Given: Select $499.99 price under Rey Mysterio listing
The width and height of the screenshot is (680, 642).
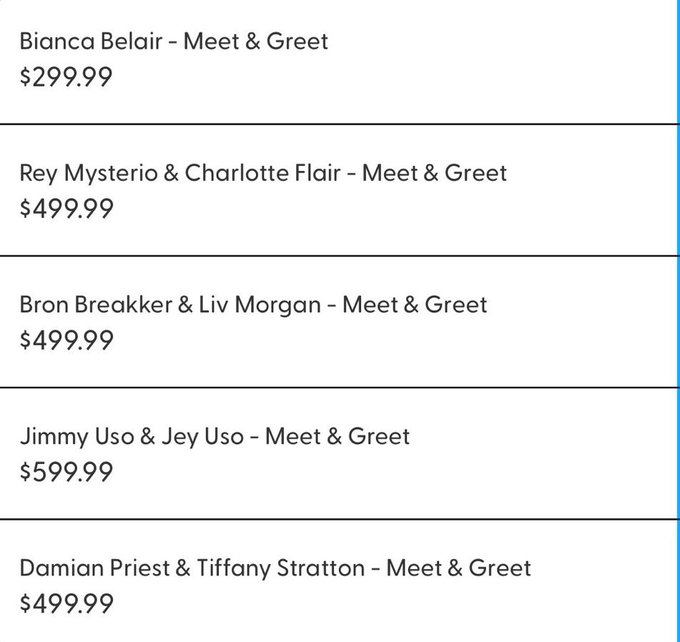Looking at the screenshot, I should click(66, 209).
